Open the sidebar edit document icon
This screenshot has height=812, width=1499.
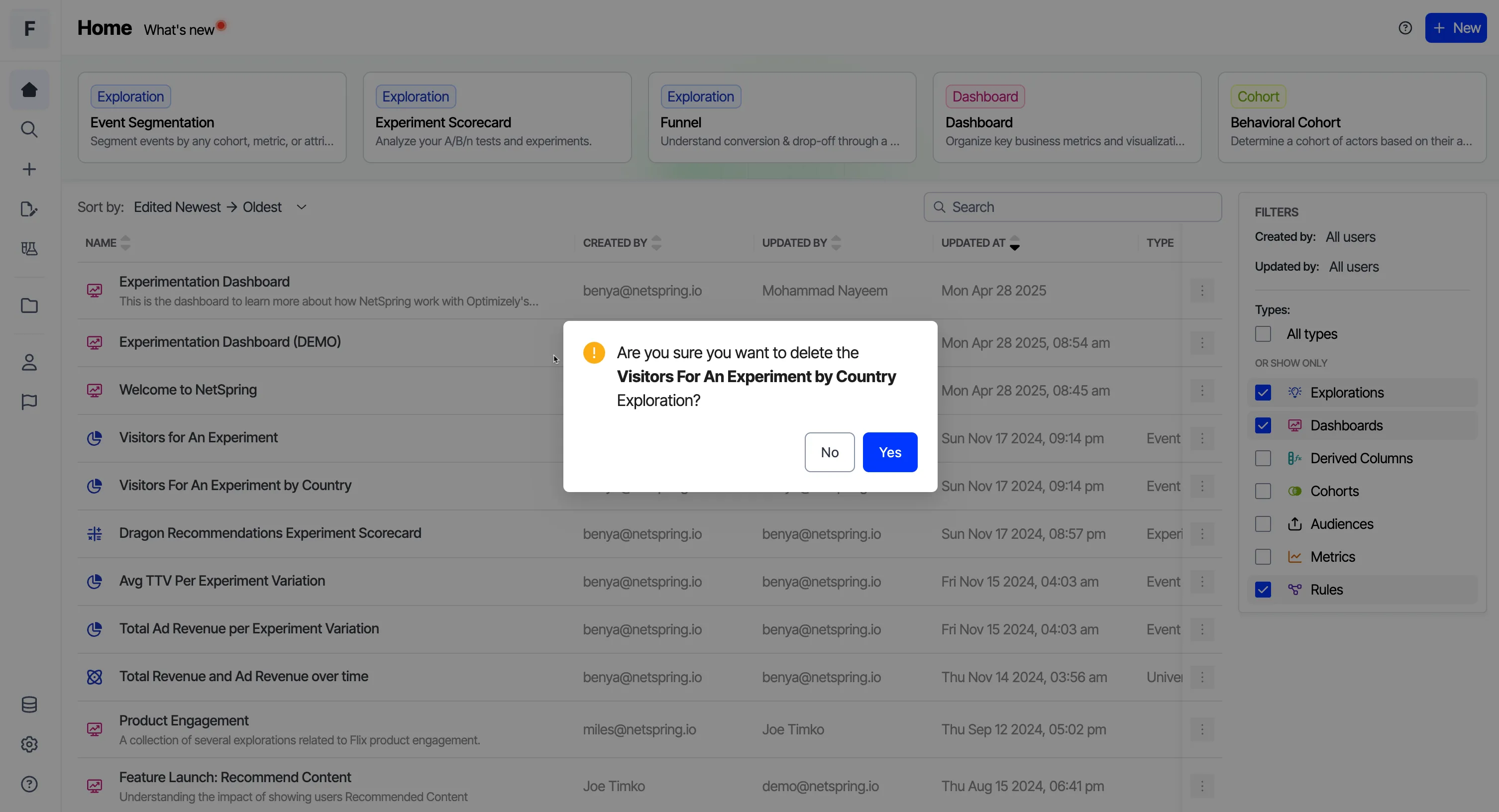pyautogui.click(x=29, y=209)
